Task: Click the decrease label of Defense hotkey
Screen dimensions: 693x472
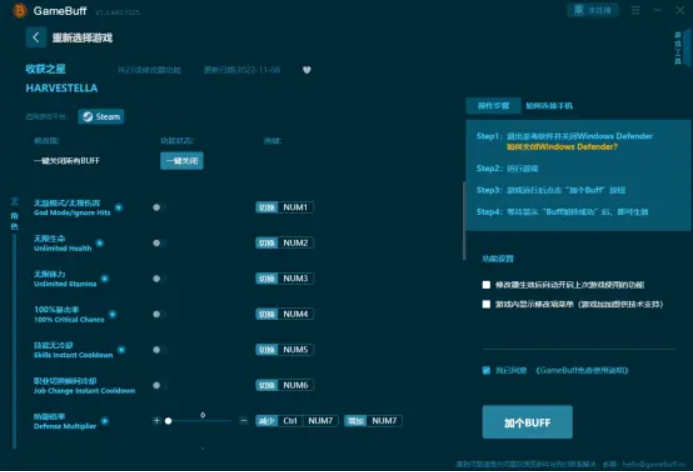Action: pyautogui.click(x=267, y=421)
